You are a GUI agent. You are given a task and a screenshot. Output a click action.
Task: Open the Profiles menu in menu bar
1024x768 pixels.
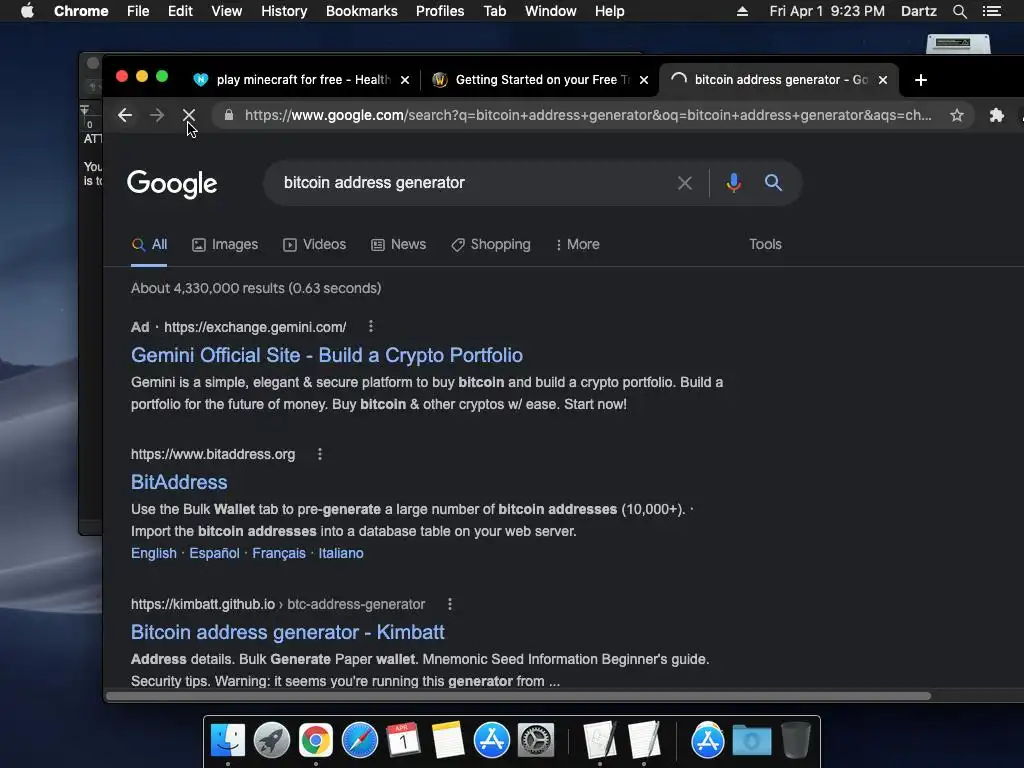(440, 11)
